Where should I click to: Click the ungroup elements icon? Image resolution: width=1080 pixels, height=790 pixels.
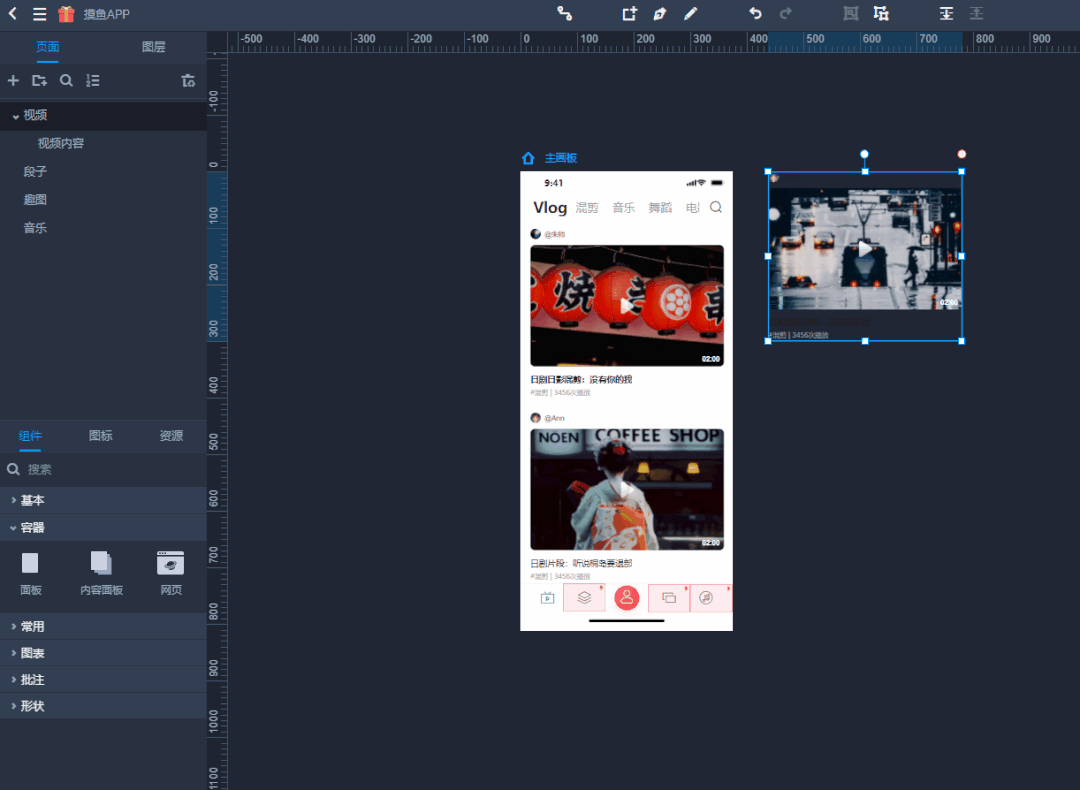(x=881, y=14)
